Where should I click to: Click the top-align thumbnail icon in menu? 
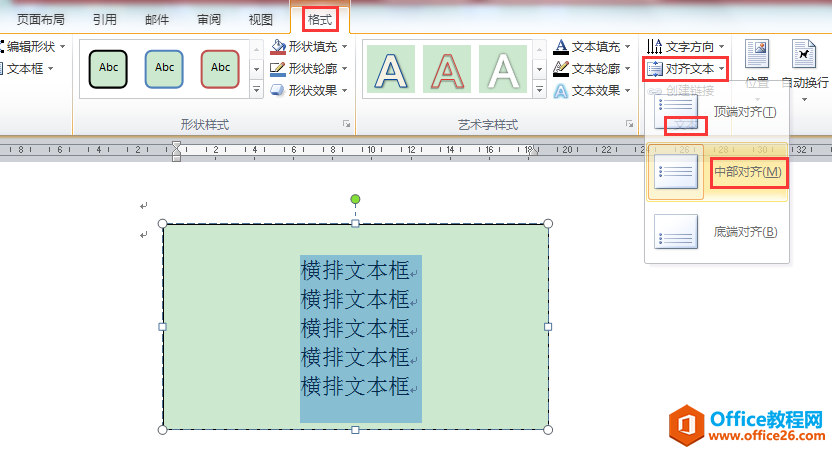pyautogui.click(x=675, y=112)
